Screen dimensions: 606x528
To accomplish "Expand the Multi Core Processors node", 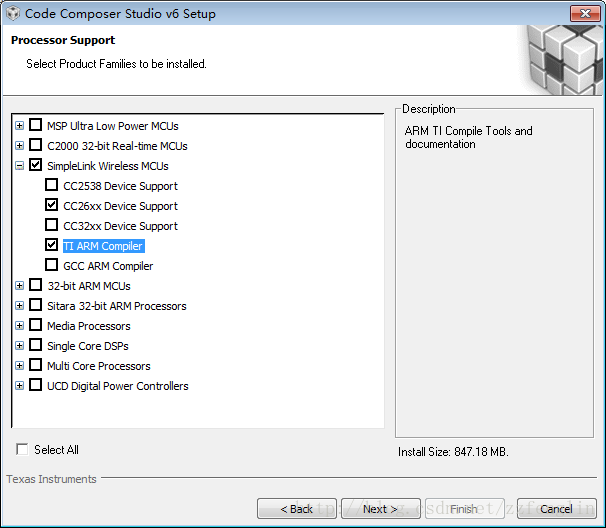I will (x=19, y=366).
